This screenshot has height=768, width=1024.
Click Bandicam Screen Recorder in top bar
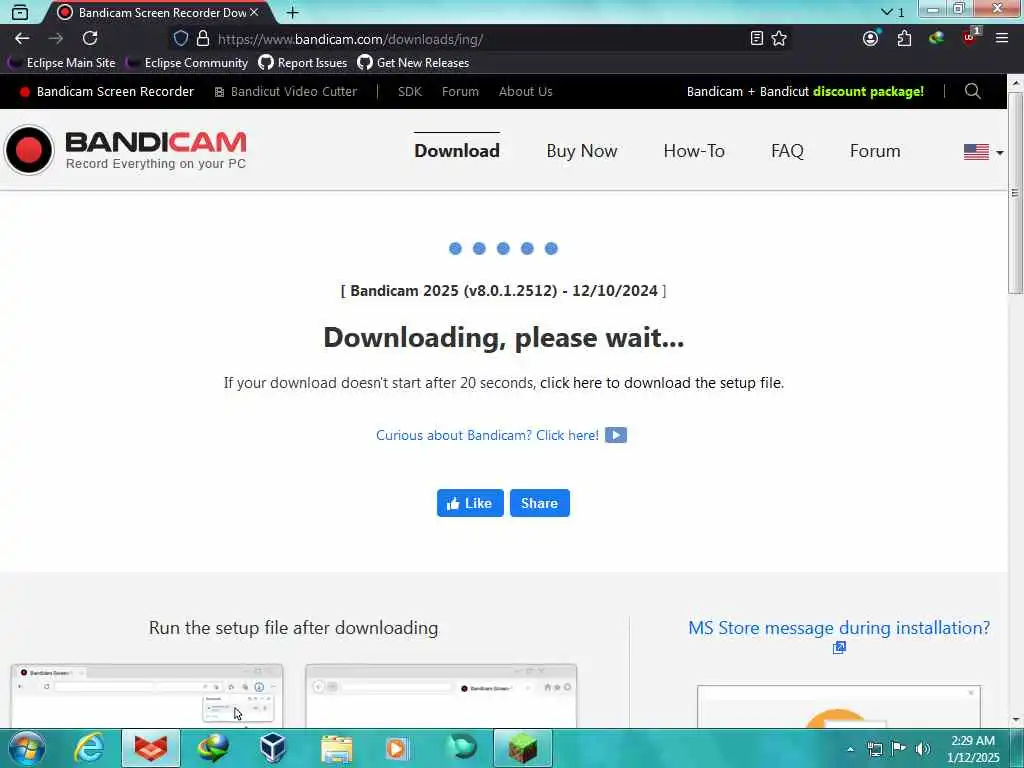click(x=107, y=91)
